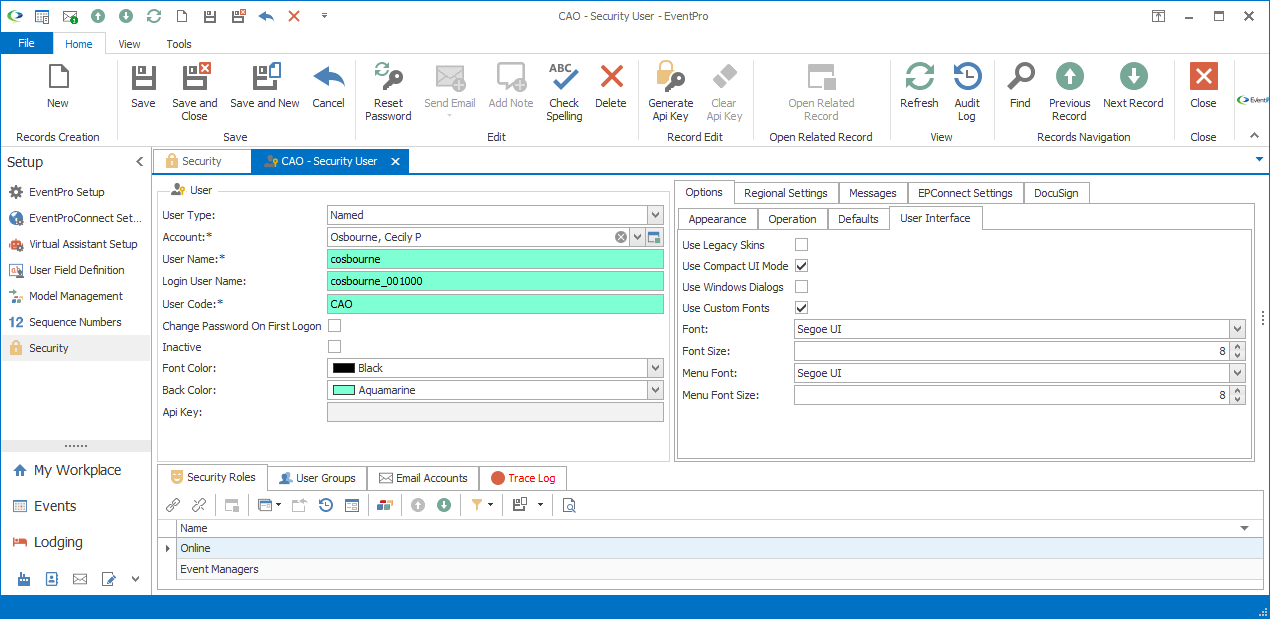Viewport: 1270px width, 619px height.
Task: Open the File menu
Action: coord(26,43)
